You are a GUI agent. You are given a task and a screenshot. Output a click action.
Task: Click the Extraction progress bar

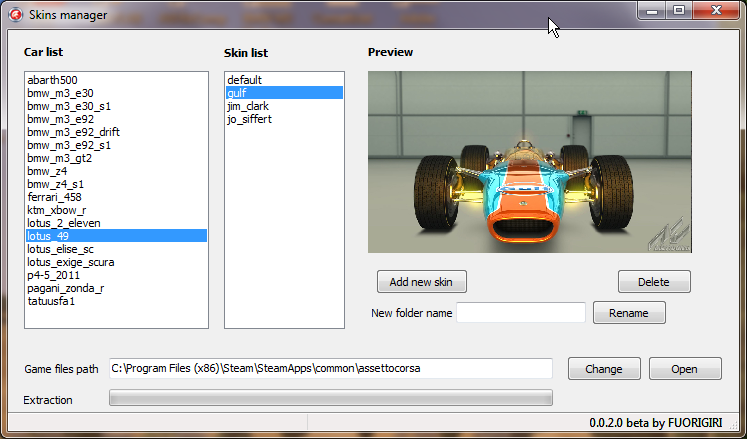(331, 398)
